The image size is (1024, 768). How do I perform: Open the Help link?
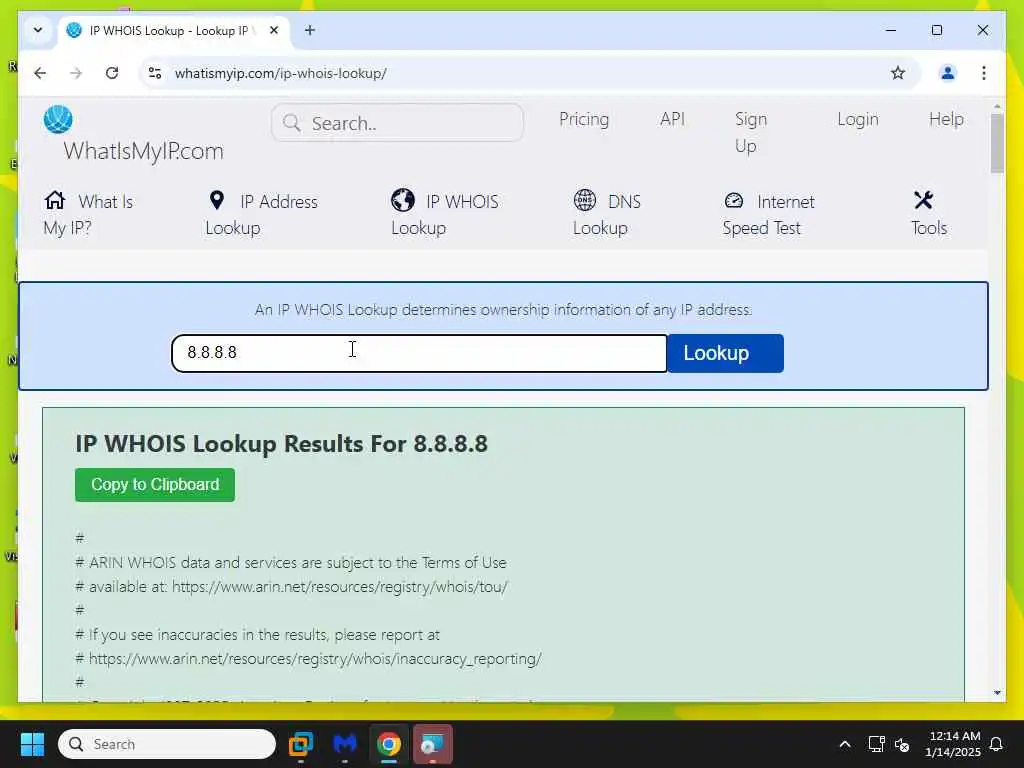(x=946, y=119)
